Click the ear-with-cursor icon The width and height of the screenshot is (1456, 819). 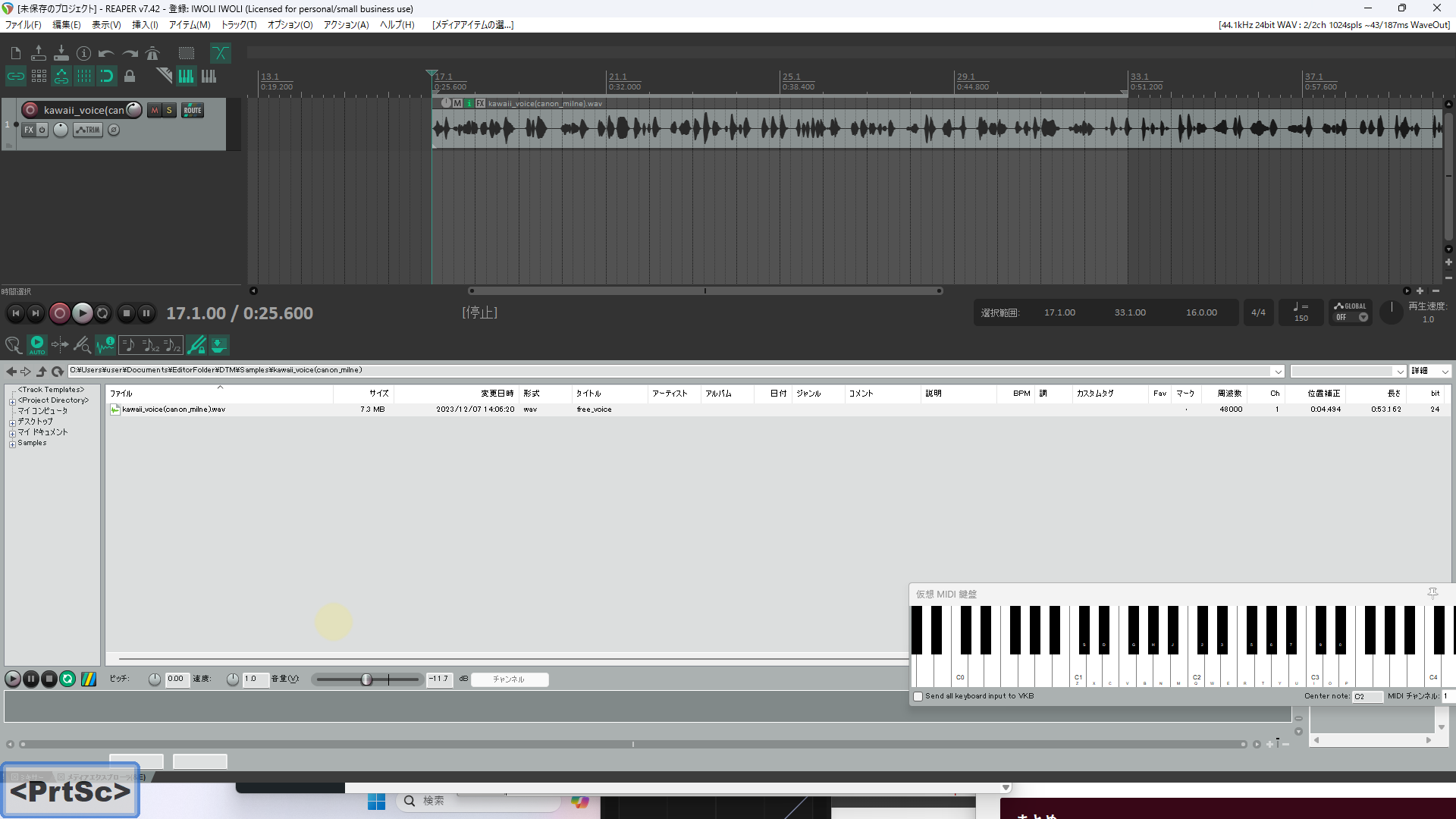pyautogui.click(x=13, y=346)
